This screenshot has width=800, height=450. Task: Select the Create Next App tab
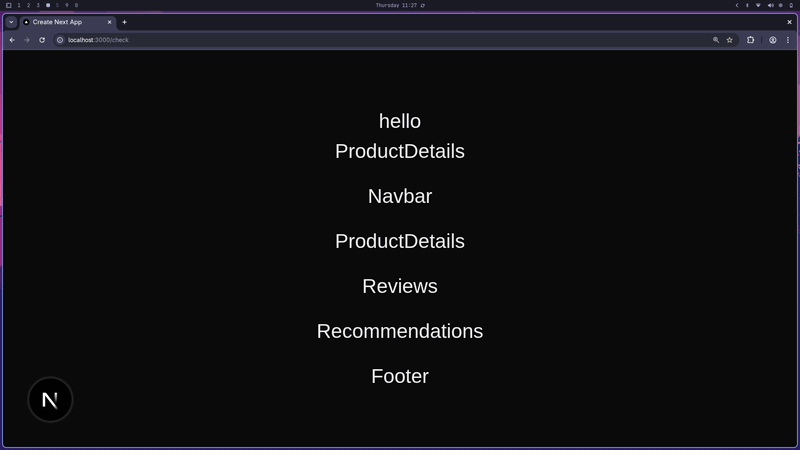pos(65,22)
